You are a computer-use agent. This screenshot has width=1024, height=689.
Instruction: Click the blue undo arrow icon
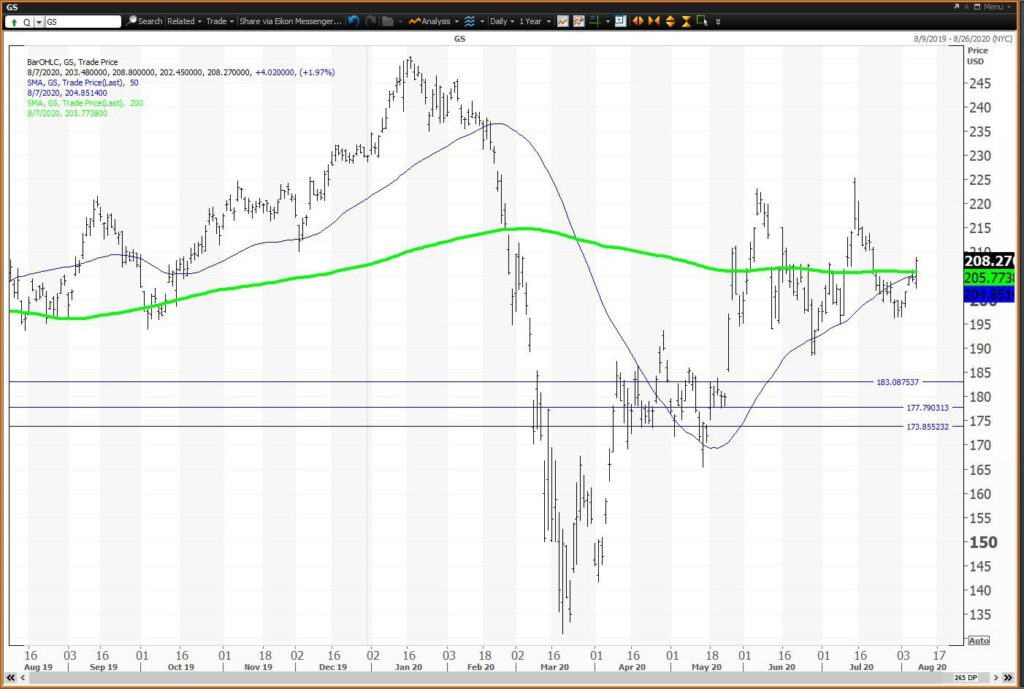click(354, 21)
